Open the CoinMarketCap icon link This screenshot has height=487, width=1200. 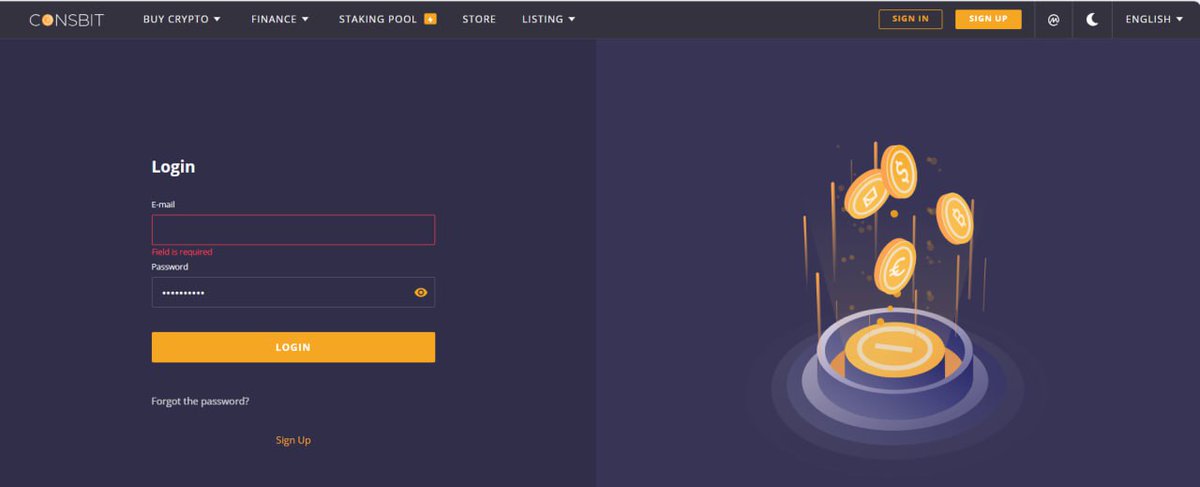(1053, 19)
